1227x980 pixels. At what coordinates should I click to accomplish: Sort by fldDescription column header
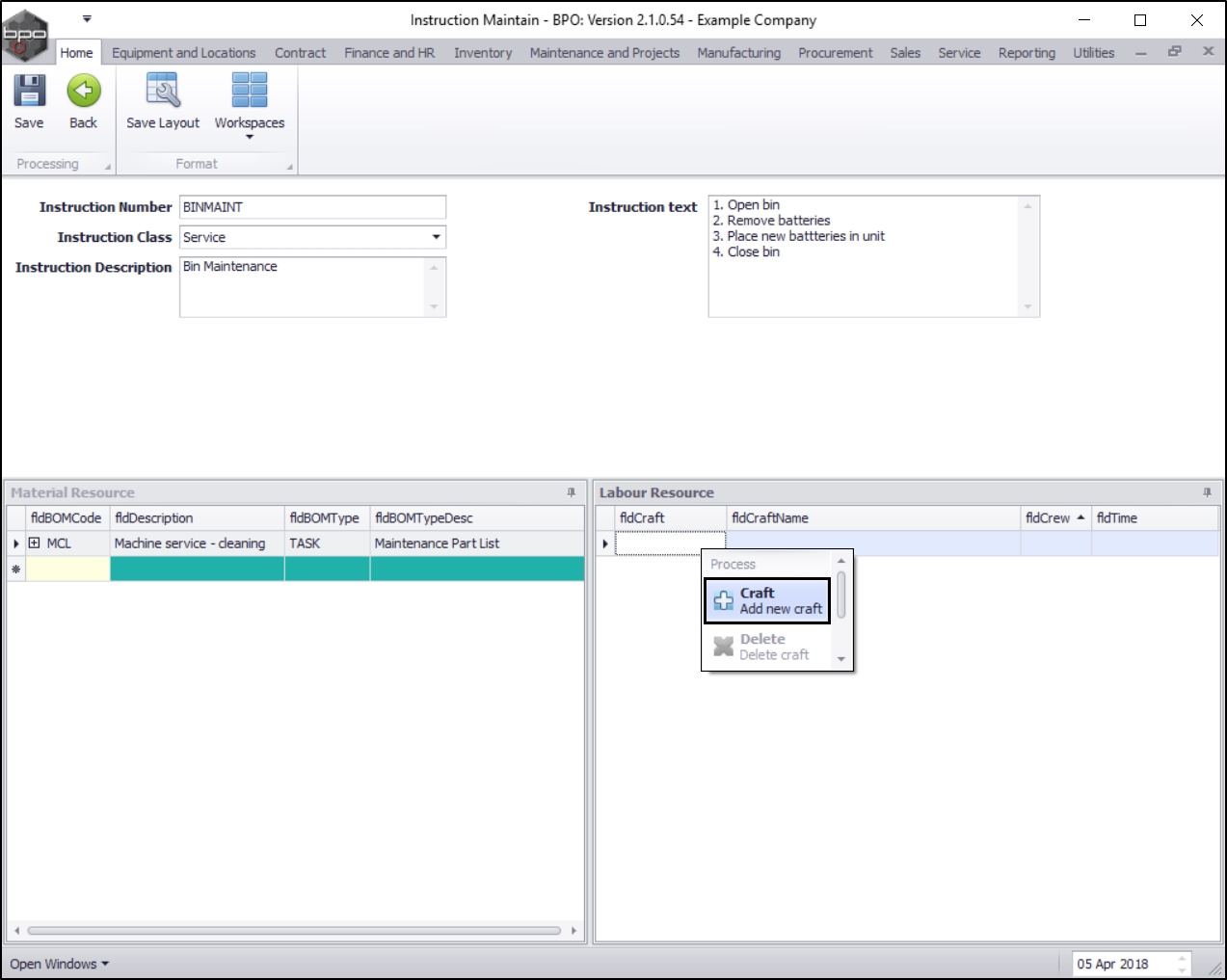(197, 517)
